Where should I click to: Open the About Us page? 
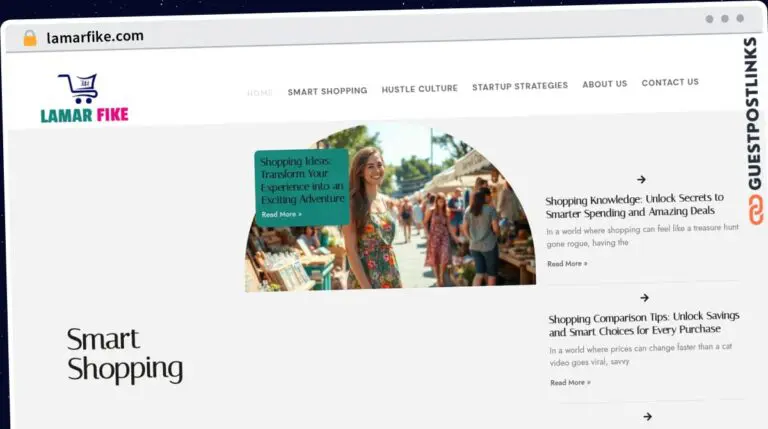[x=604, y=84]
